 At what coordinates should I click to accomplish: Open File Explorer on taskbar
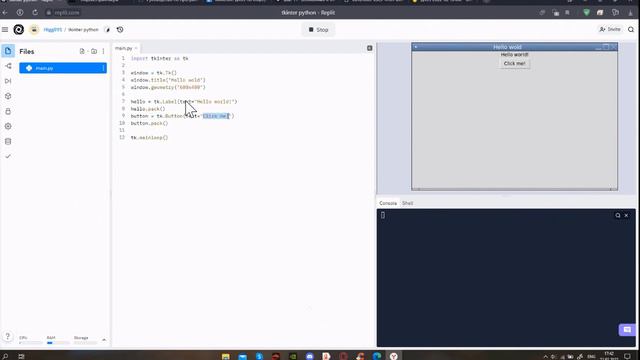(225, 356)
